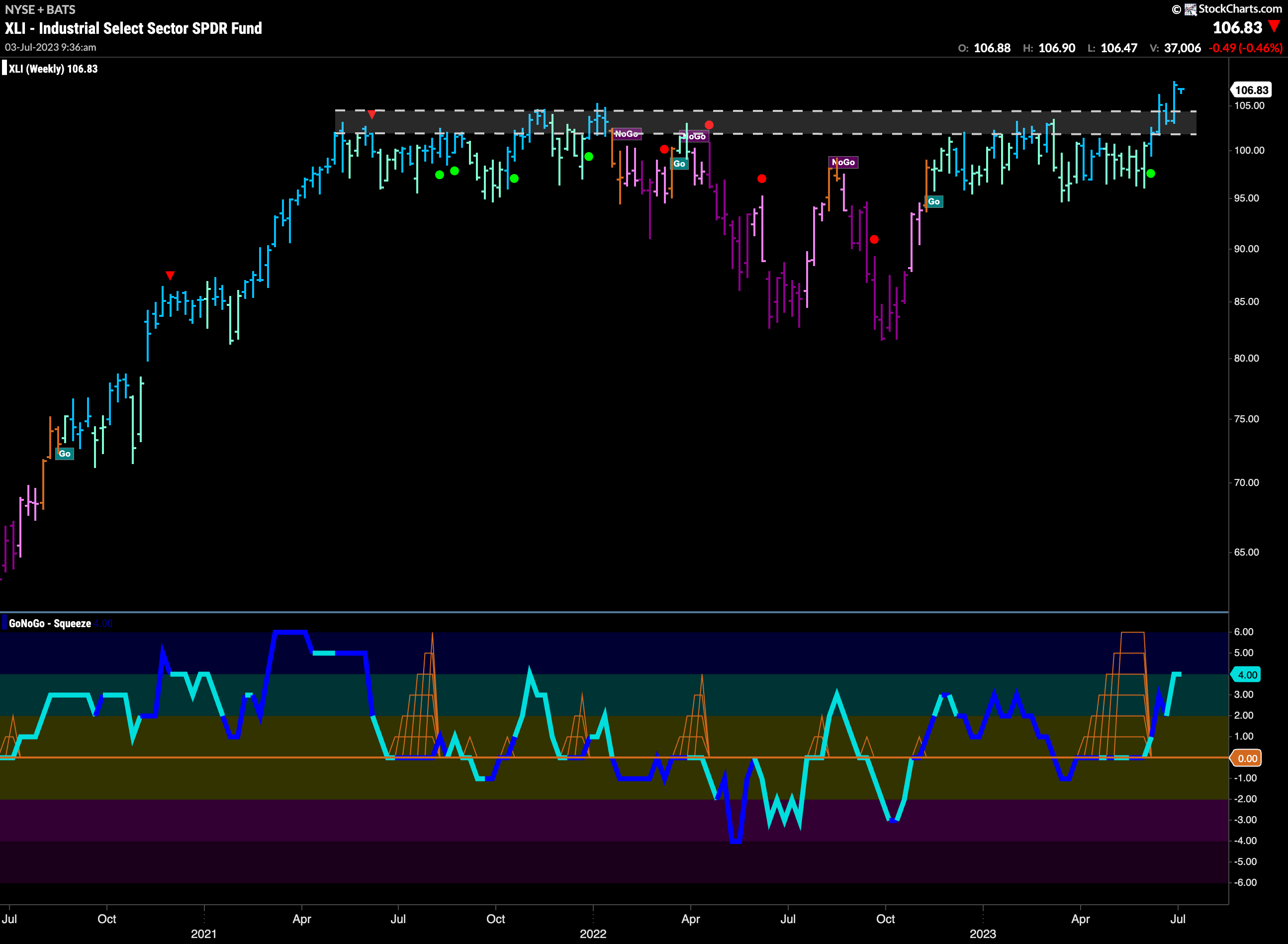Click the 2022 year label on the time axis
Screen dimensions: 1288x944
coord(593,934)
